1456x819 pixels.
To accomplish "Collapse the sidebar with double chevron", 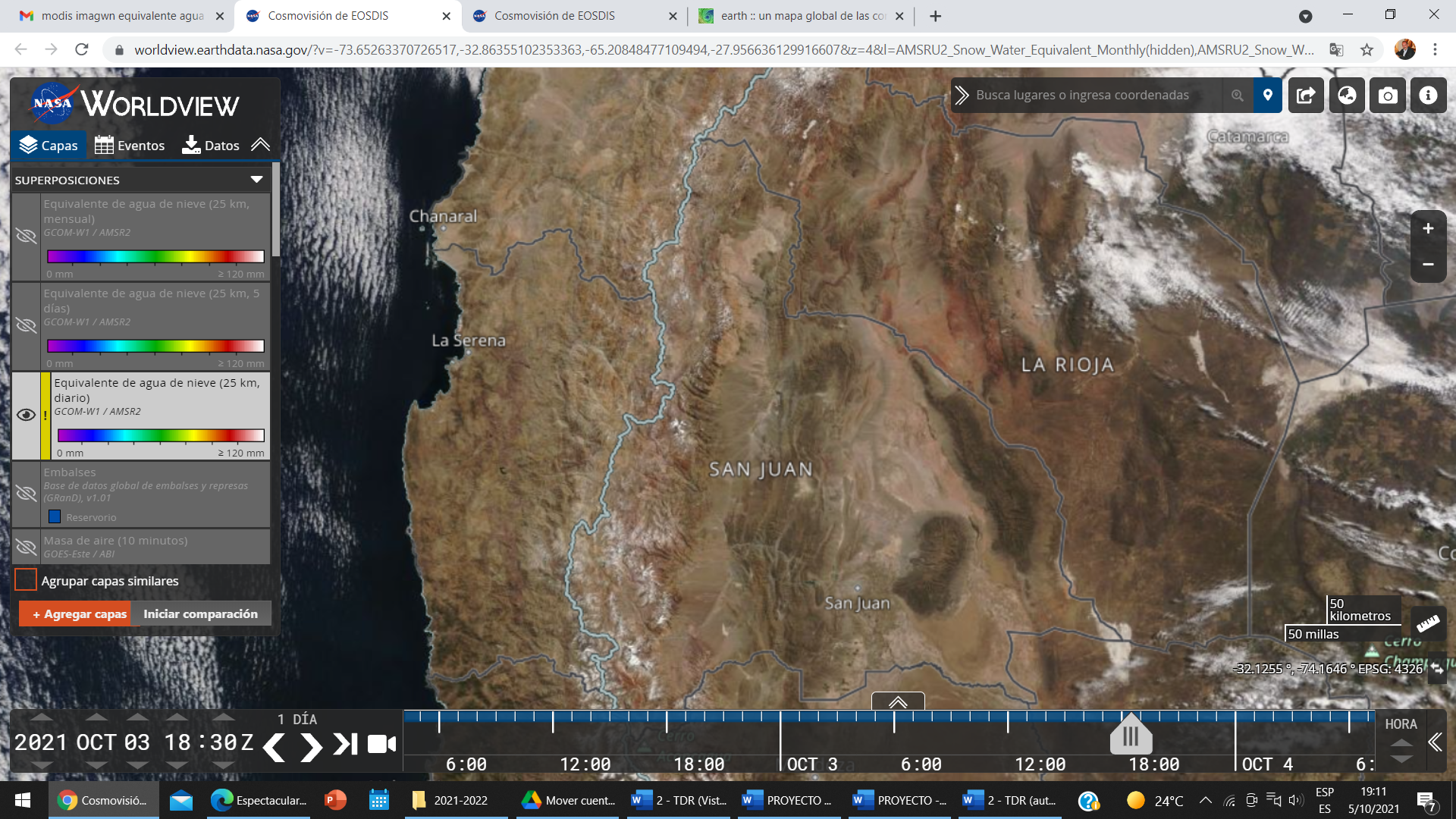I will click(x=260, y=145).
